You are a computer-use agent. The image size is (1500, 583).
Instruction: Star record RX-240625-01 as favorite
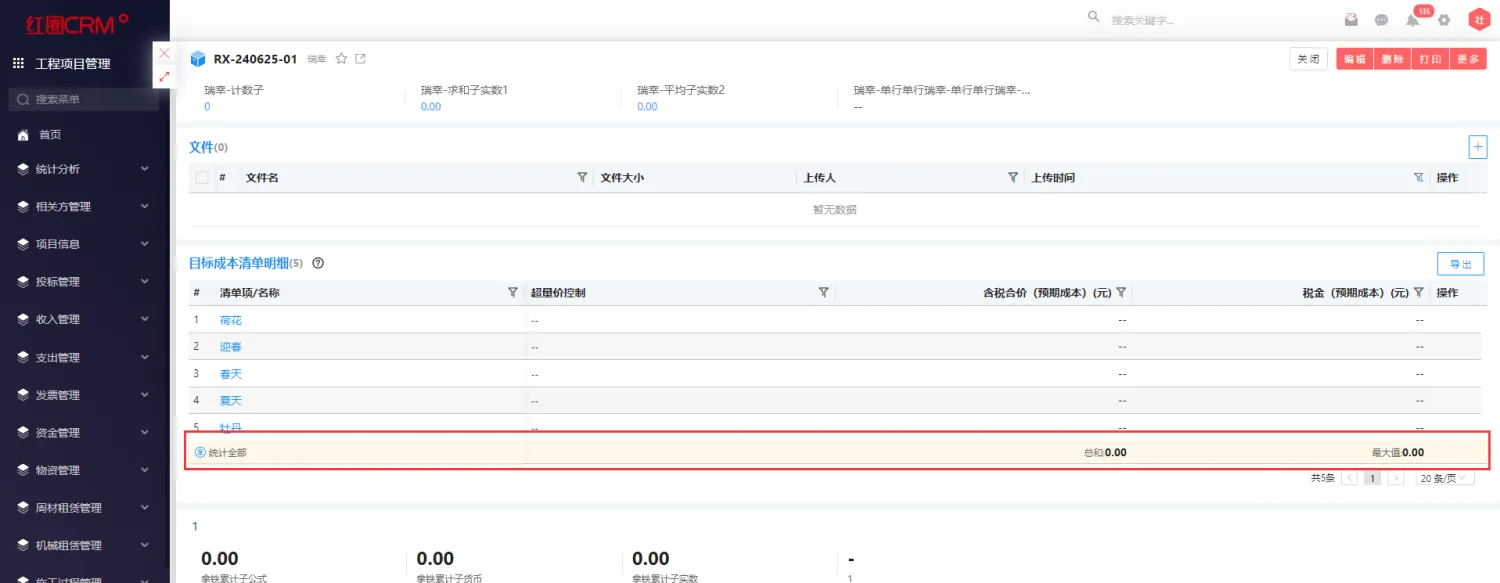pos(341,59)
